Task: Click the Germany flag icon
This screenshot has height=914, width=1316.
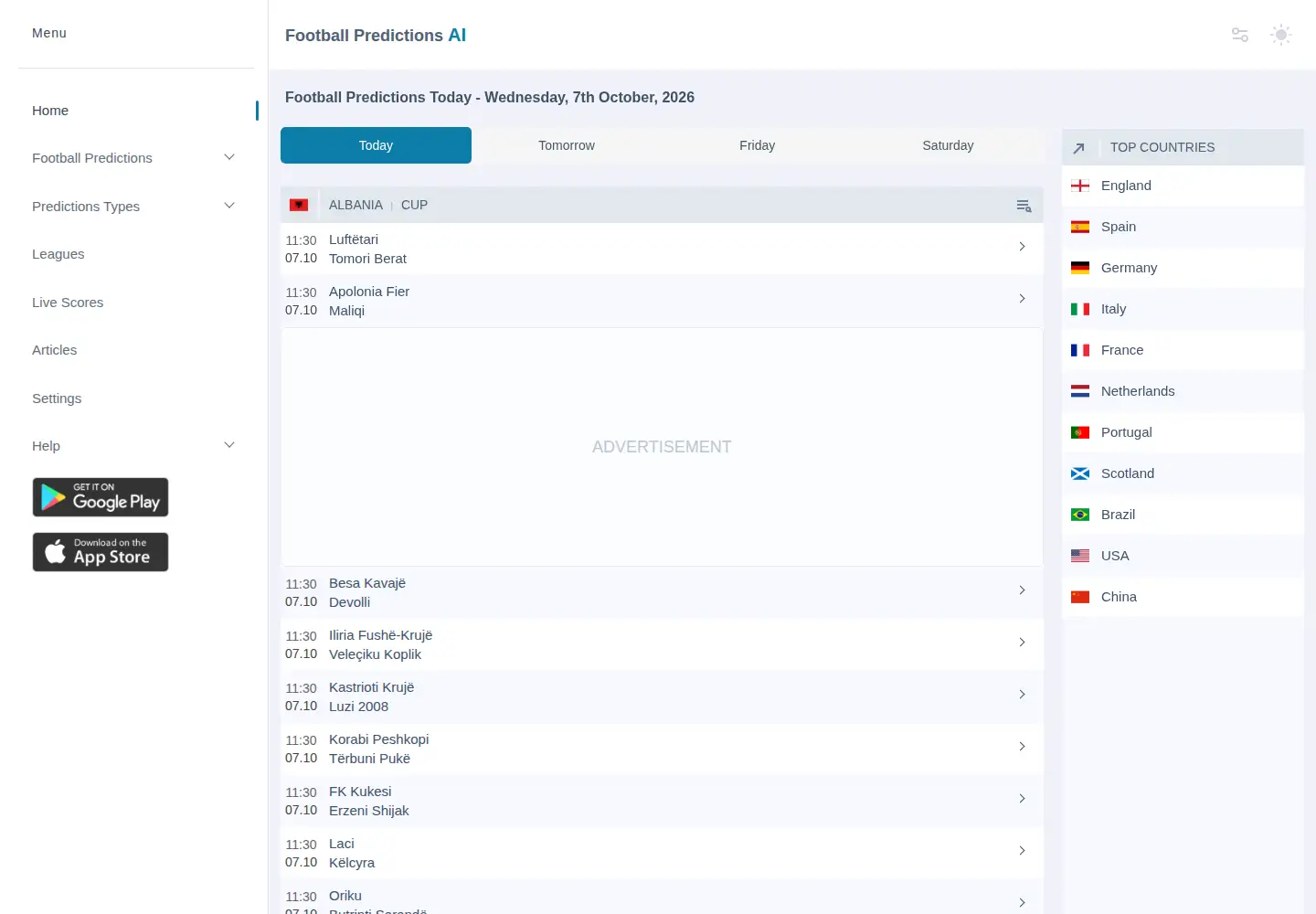Action: click(1080, 268)
